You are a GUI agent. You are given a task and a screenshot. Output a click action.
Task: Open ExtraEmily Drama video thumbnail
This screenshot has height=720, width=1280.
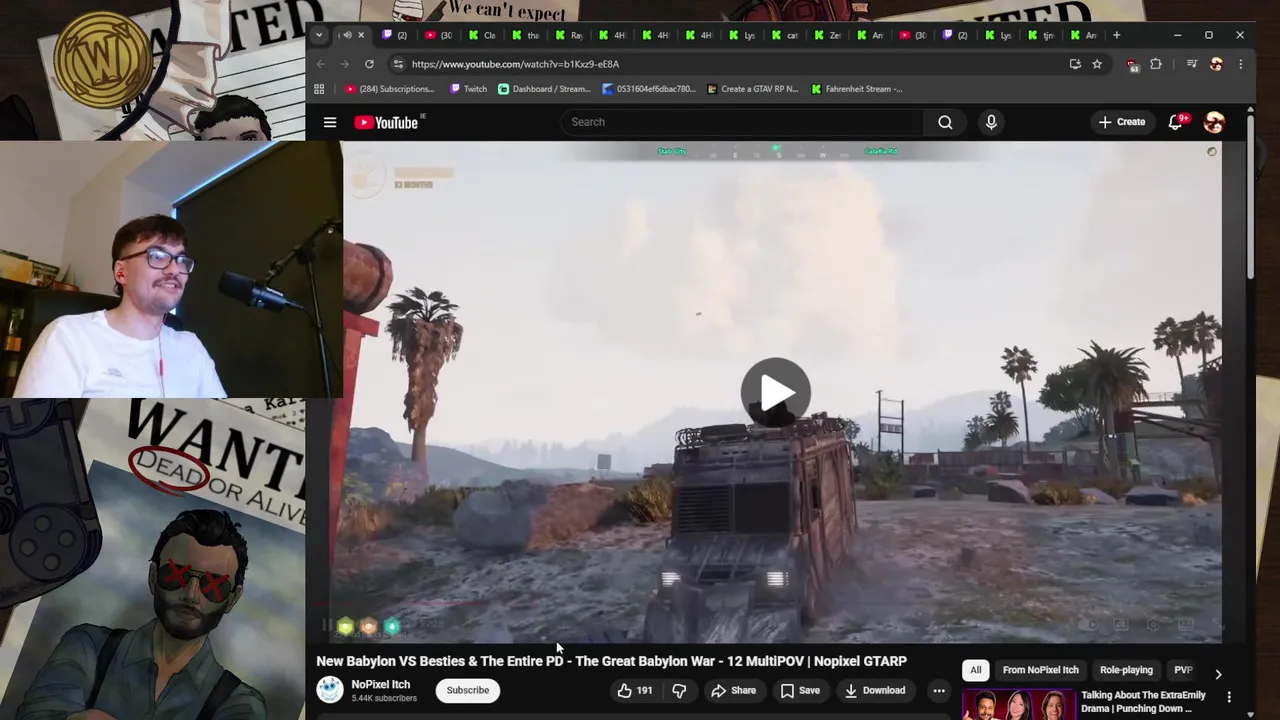(x=1018, y=704)
